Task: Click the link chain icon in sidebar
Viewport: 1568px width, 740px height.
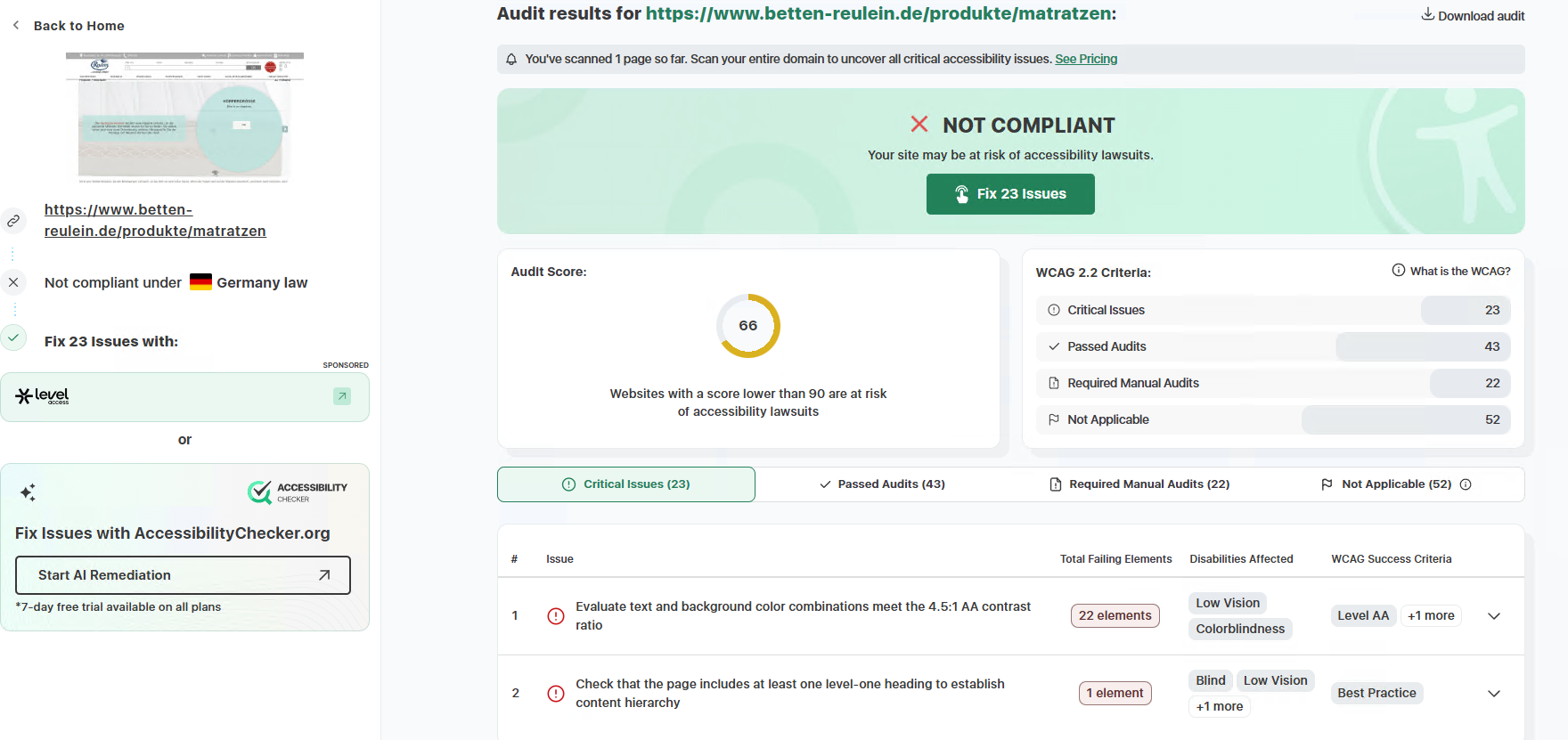Action: [13, 220]
